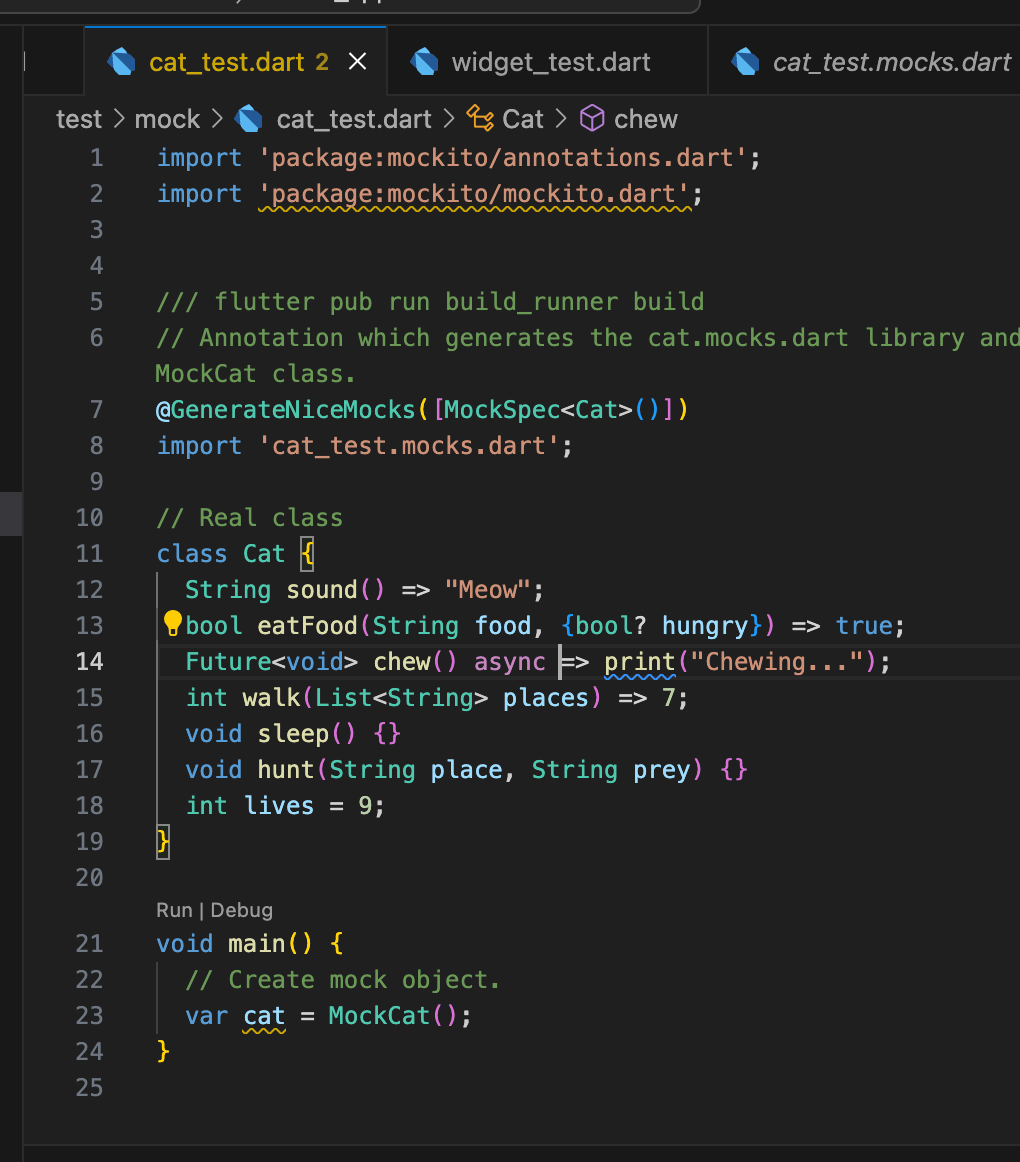Click the @GenerateNiceMocks annotation

[x=285, y=410]
